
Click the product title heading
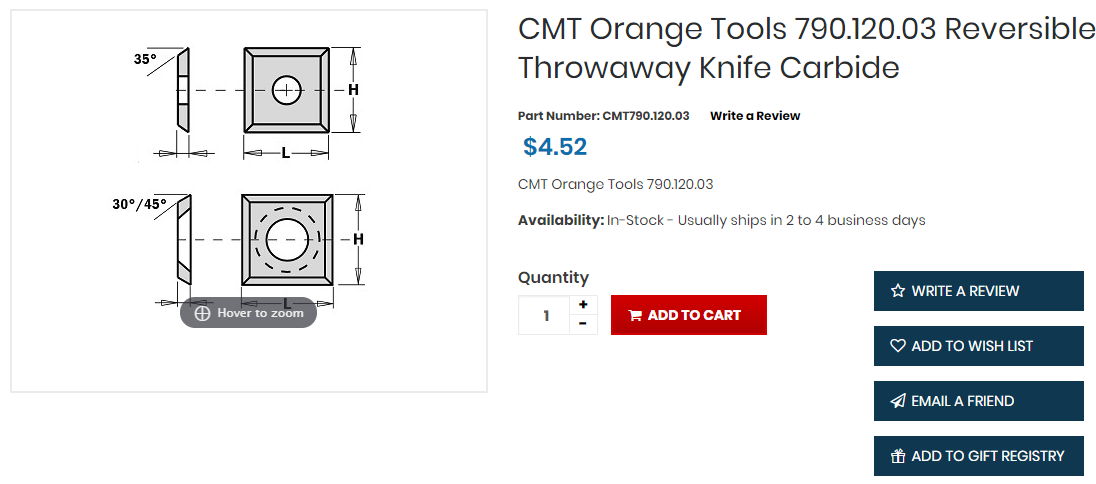pyautogui.click(x=806, y=48)
